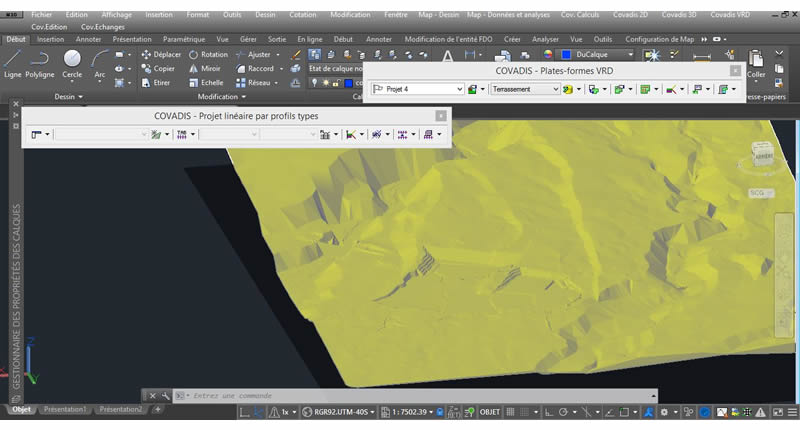Toggle the OBJET model space button
Viewport: 800px width, 430px height.
pyautogui.click(x=490, y=412)
